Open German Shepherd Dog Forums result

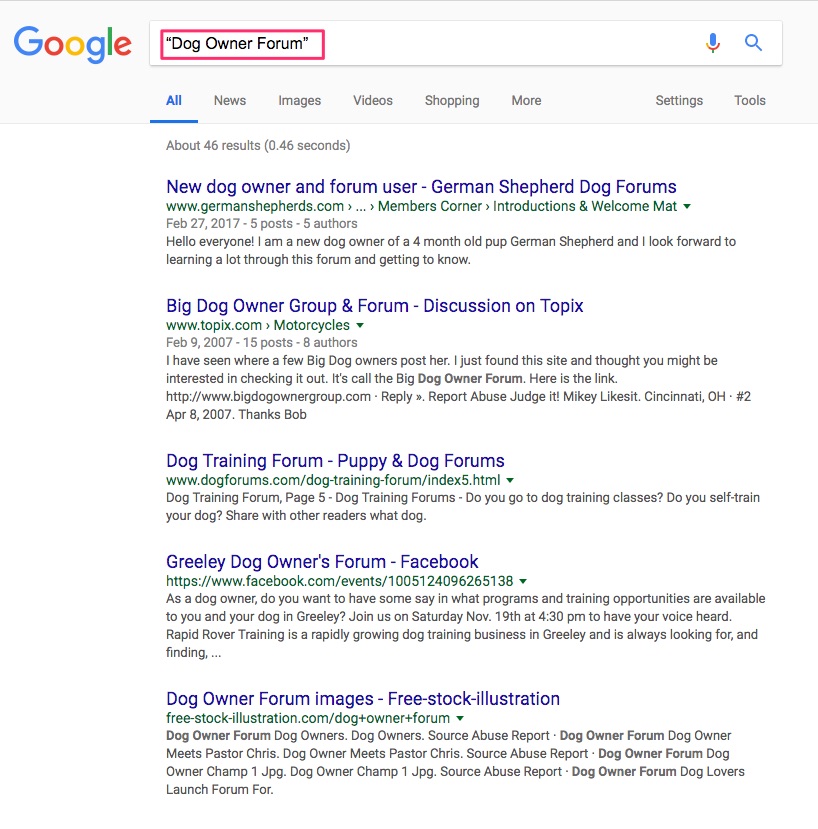421,187
